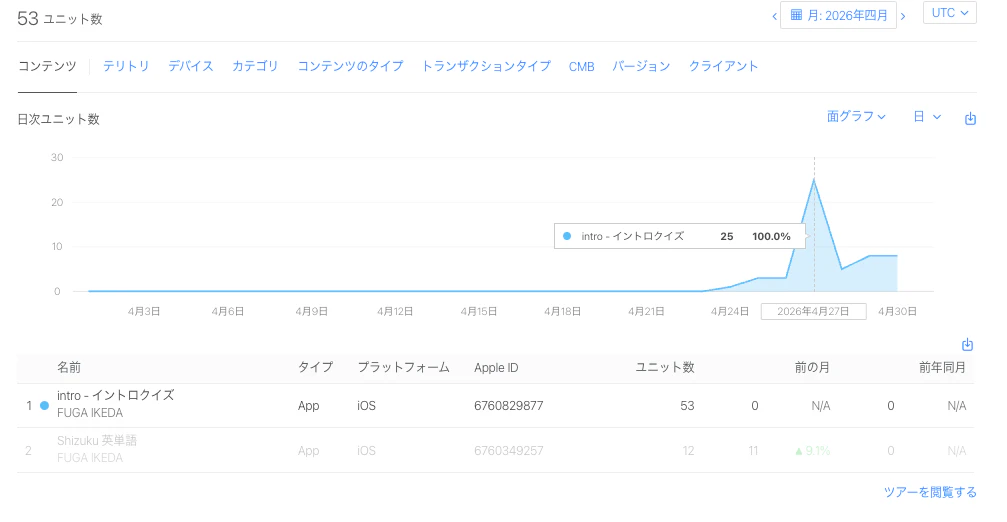The height and width of the screenshot is (522, 1007).
Task: Sort by the 名前 column header
Action: (x=69, y=367)
